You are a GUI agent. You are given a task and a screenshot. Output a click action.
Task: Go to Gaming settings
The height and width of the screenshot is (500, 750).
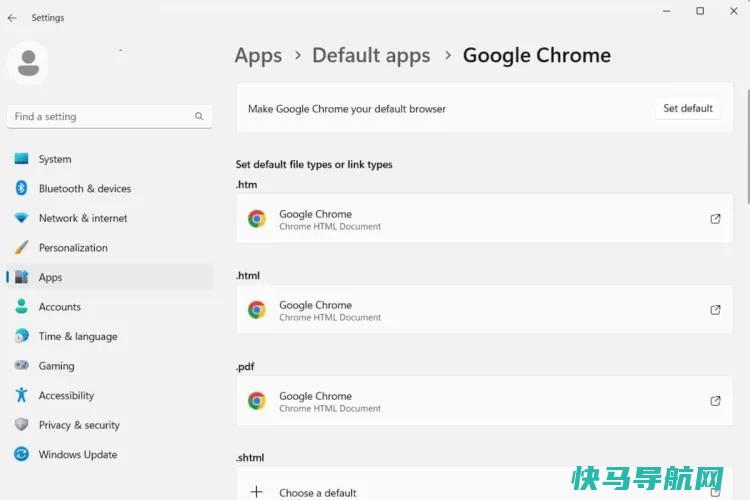click(110, 366)
